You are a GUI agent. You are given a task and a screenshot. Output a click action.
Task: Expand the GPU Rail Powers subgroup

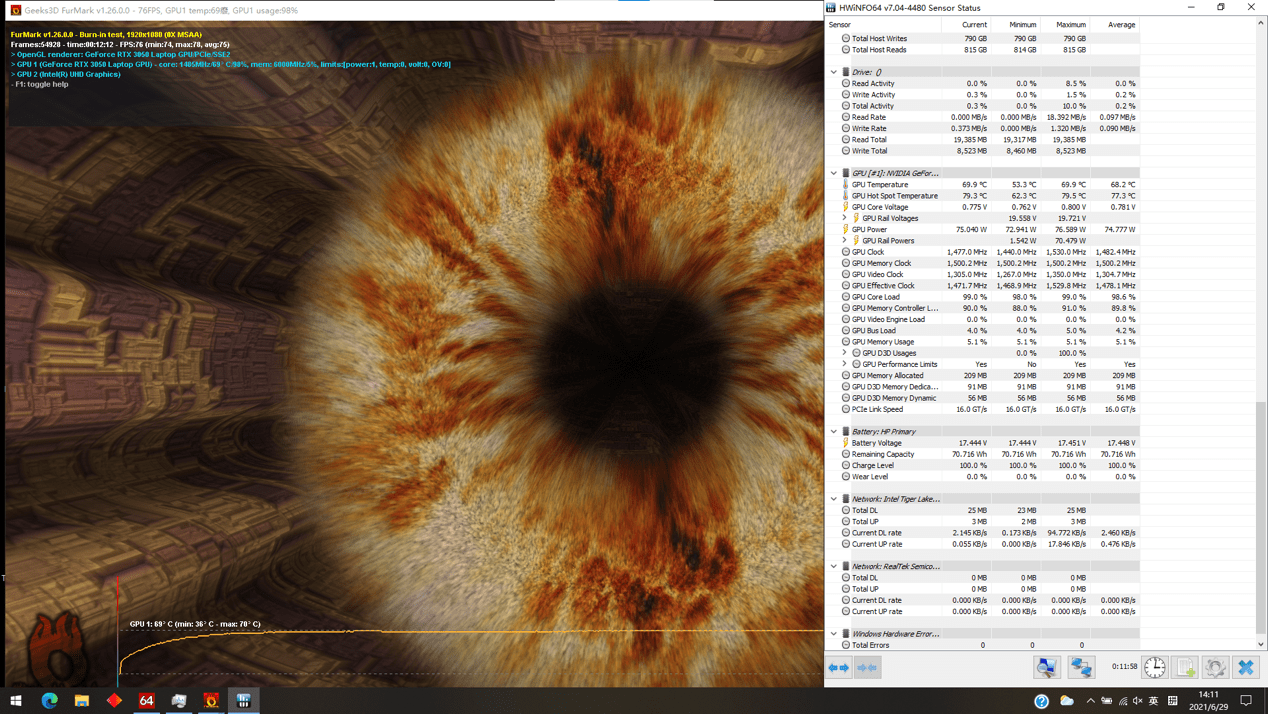pos(845,240)
